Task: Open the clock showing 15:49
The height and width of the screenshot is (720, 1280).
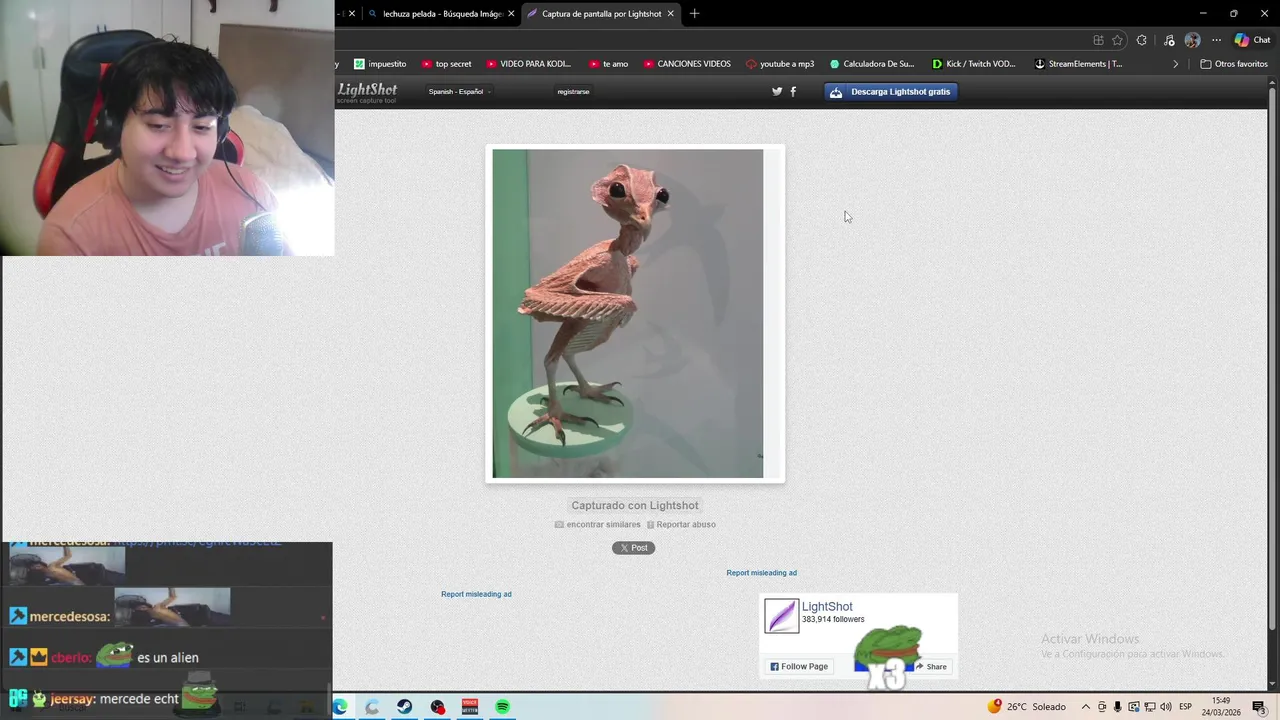Action: 1221,707
